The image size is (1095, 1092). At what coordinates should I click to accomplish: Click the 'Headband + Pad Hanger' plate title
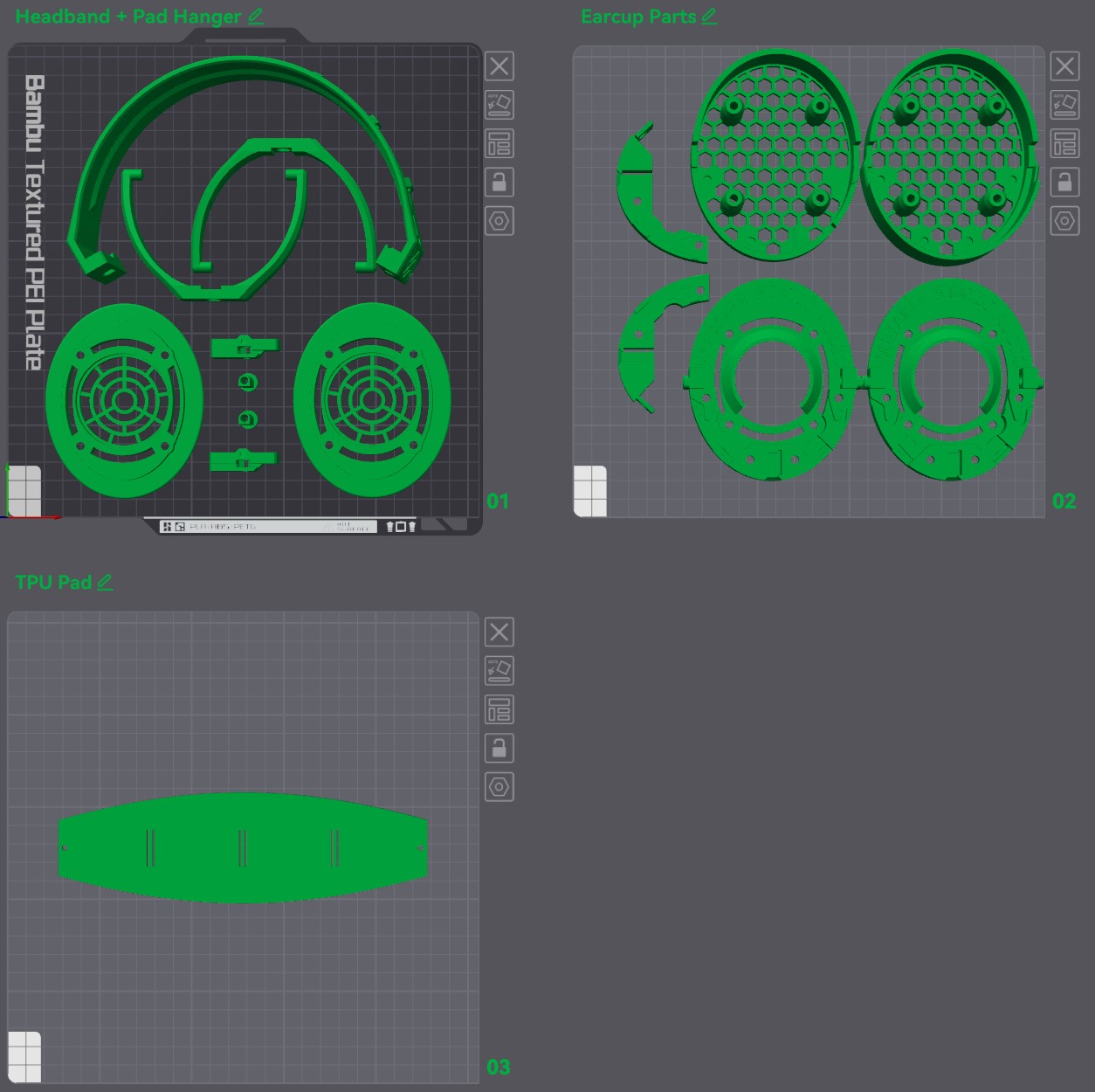coord(127,17)
